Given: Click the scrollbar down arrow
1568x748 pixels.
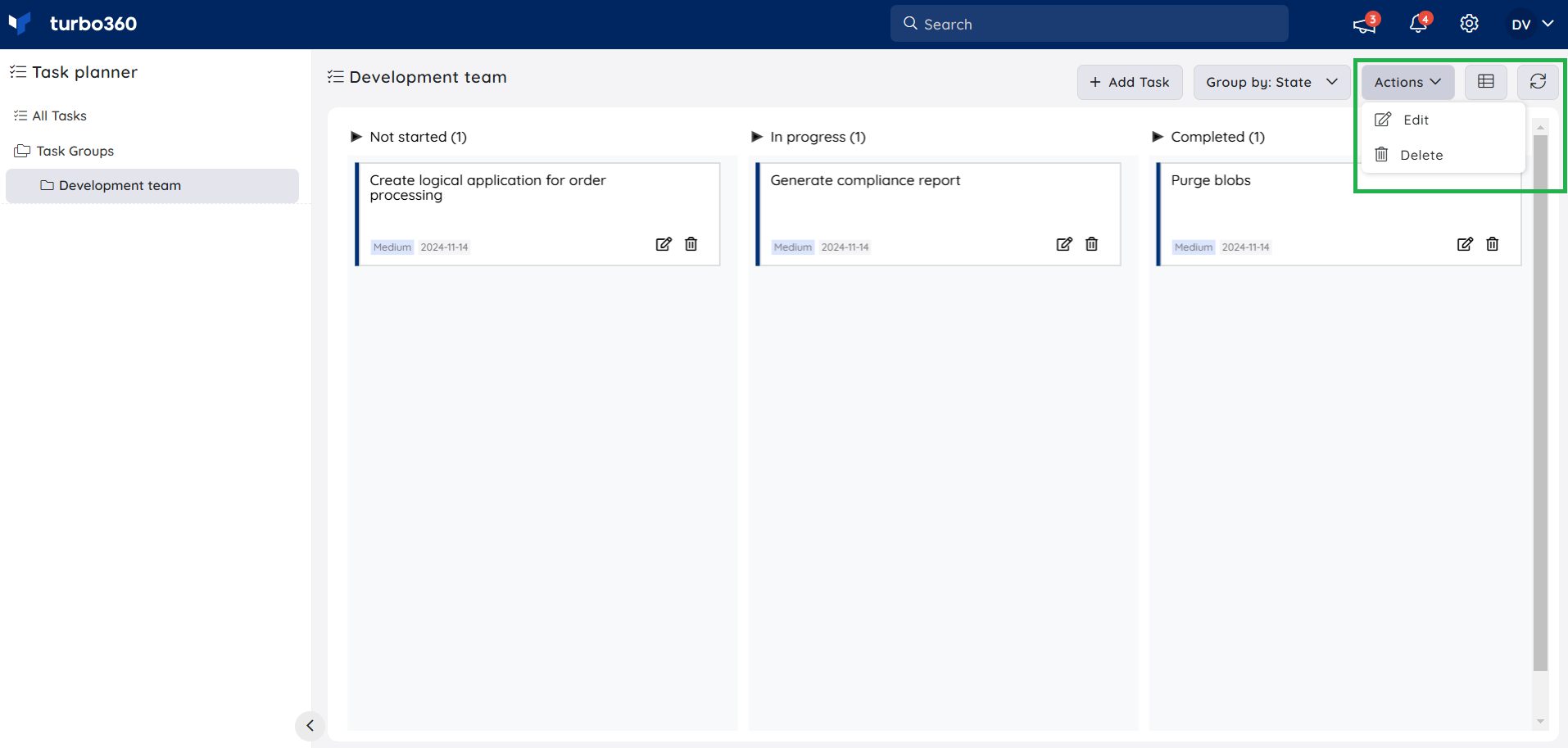Looking at the screenshot, I should (1540, 722).
